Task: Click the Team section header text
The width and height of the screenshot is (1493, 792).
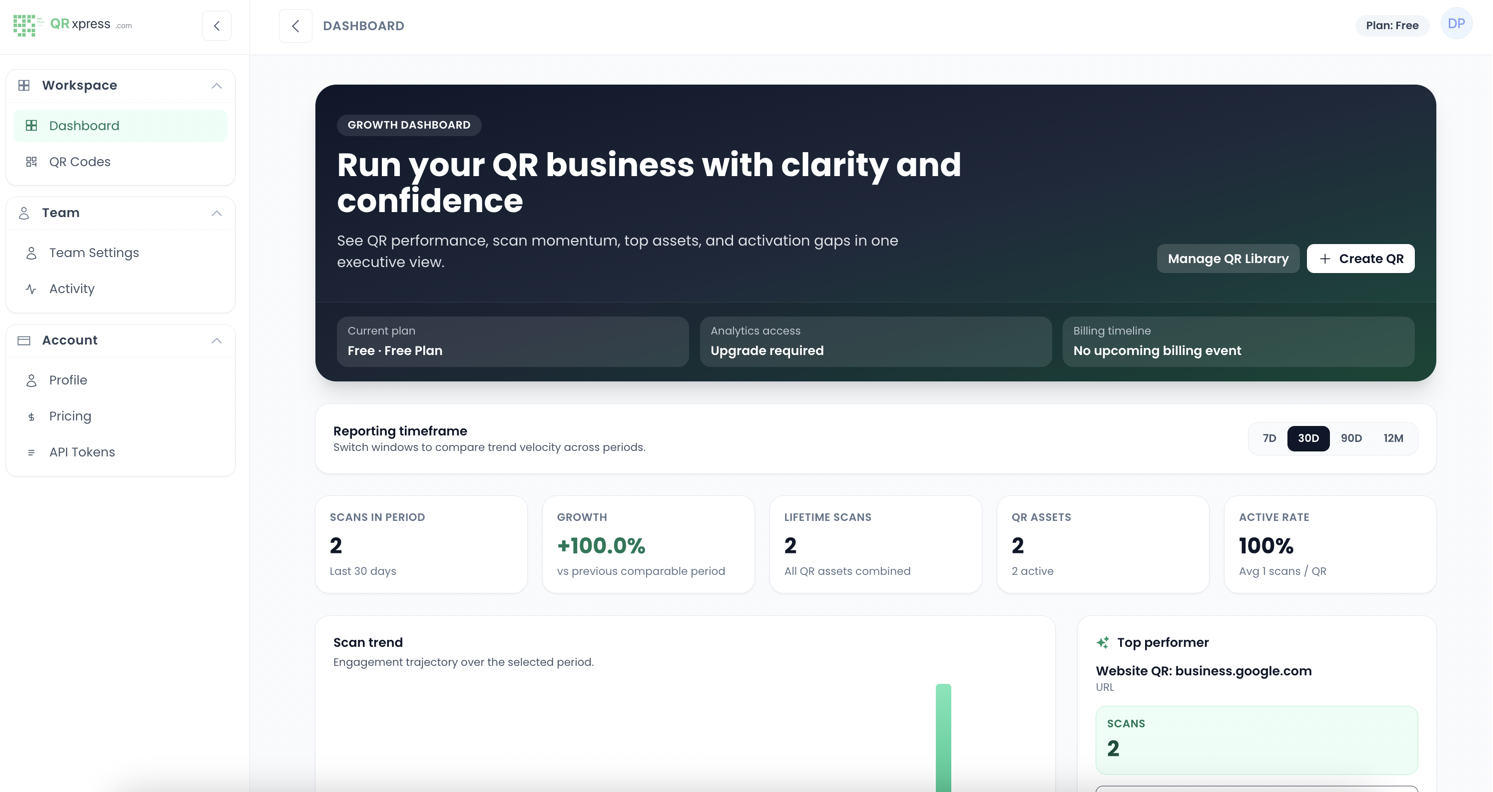Action: [x=61, y=213]
